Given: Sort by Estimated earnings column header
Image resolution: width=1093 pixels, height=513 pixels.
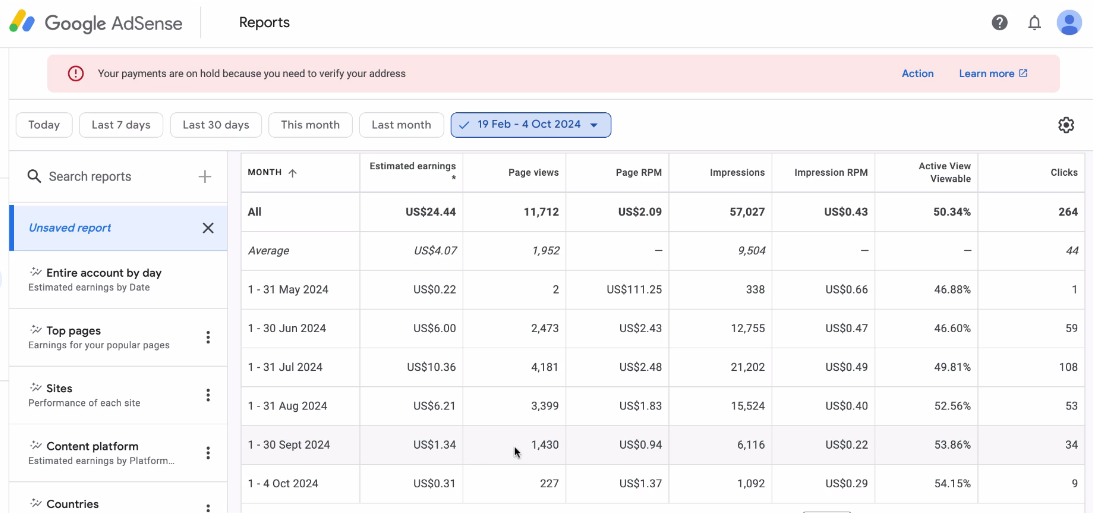Looking at the screenshot, I should [x=413, y=171].
